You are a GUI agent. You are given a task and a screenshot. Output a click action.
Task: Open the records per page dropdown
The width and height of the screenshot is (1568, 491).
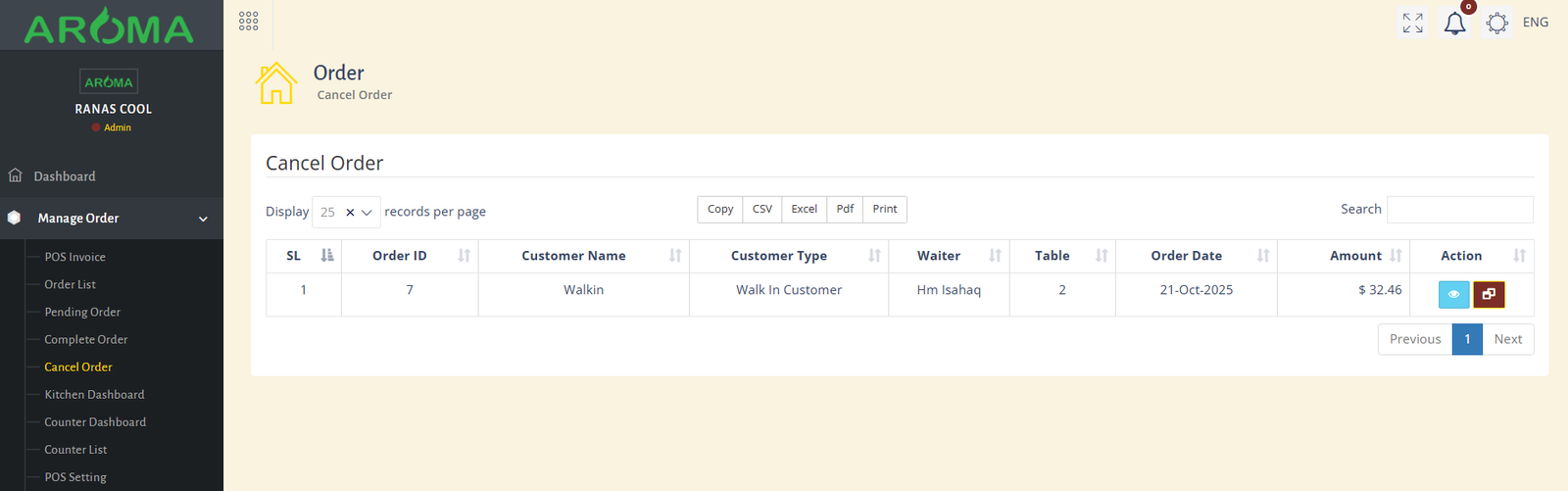pyautogui.click(x=367, y=213)
